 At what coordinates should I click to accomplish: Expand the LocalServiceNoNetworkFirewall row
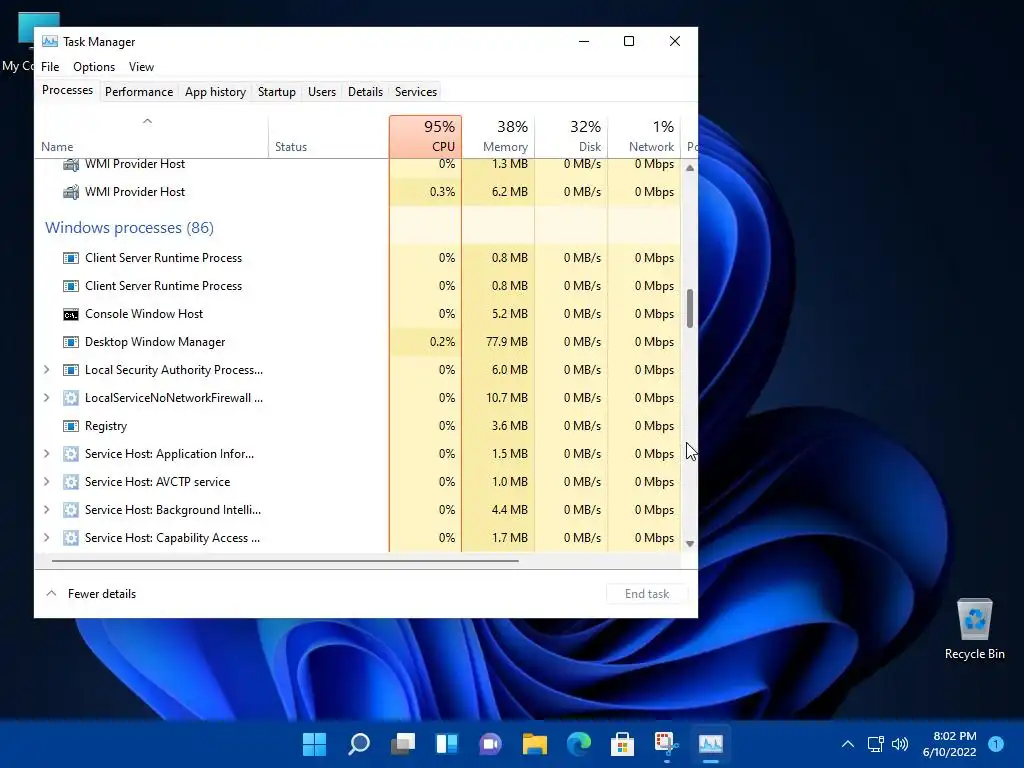click(46, 398)
